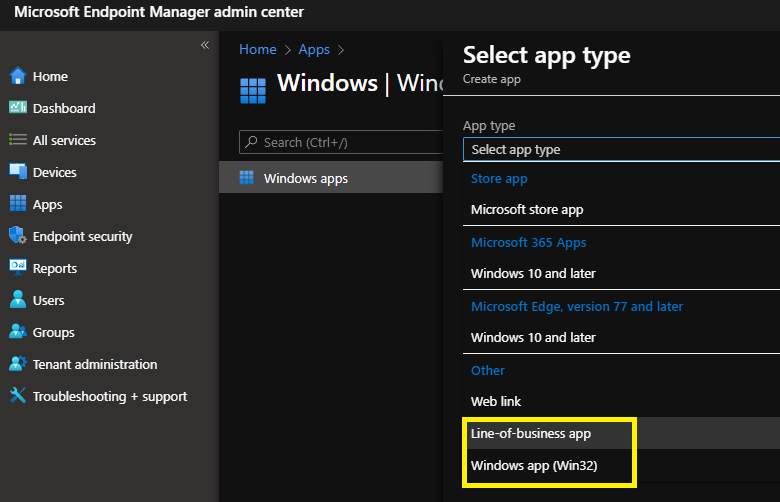Image resolution: width=780 pixels, height=502 pixels.
Task: Click the Create app subtitle
Action: click(491, 79)
